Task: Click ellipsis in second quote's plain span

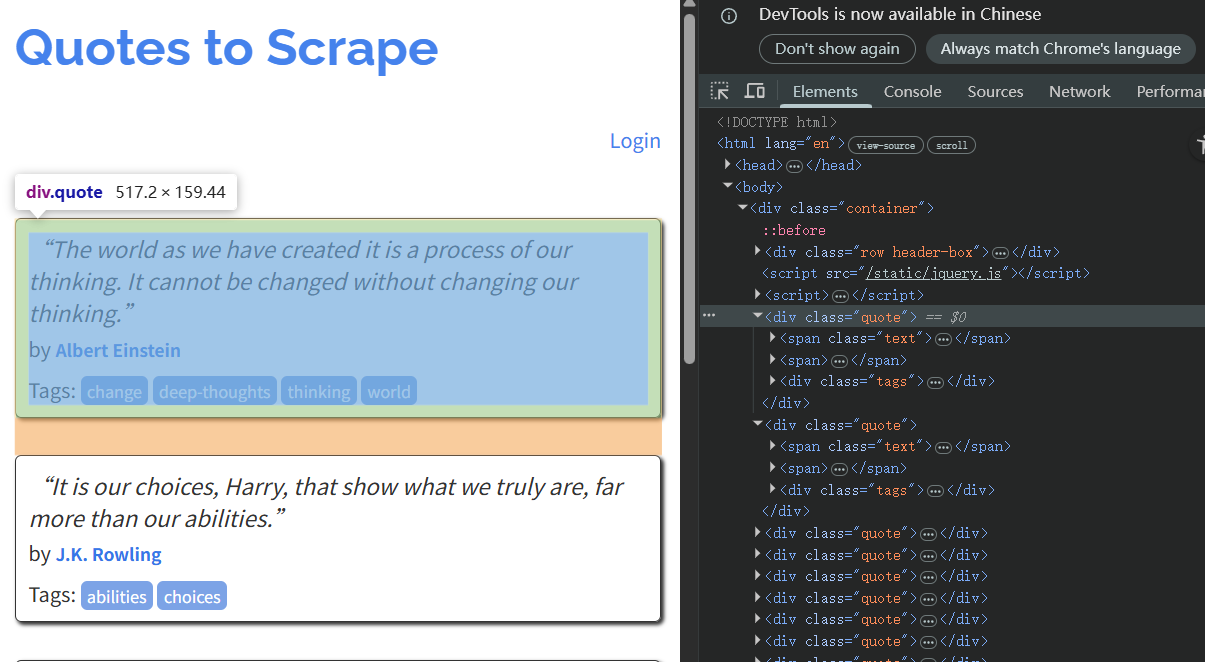Action: tap(840, 469)
